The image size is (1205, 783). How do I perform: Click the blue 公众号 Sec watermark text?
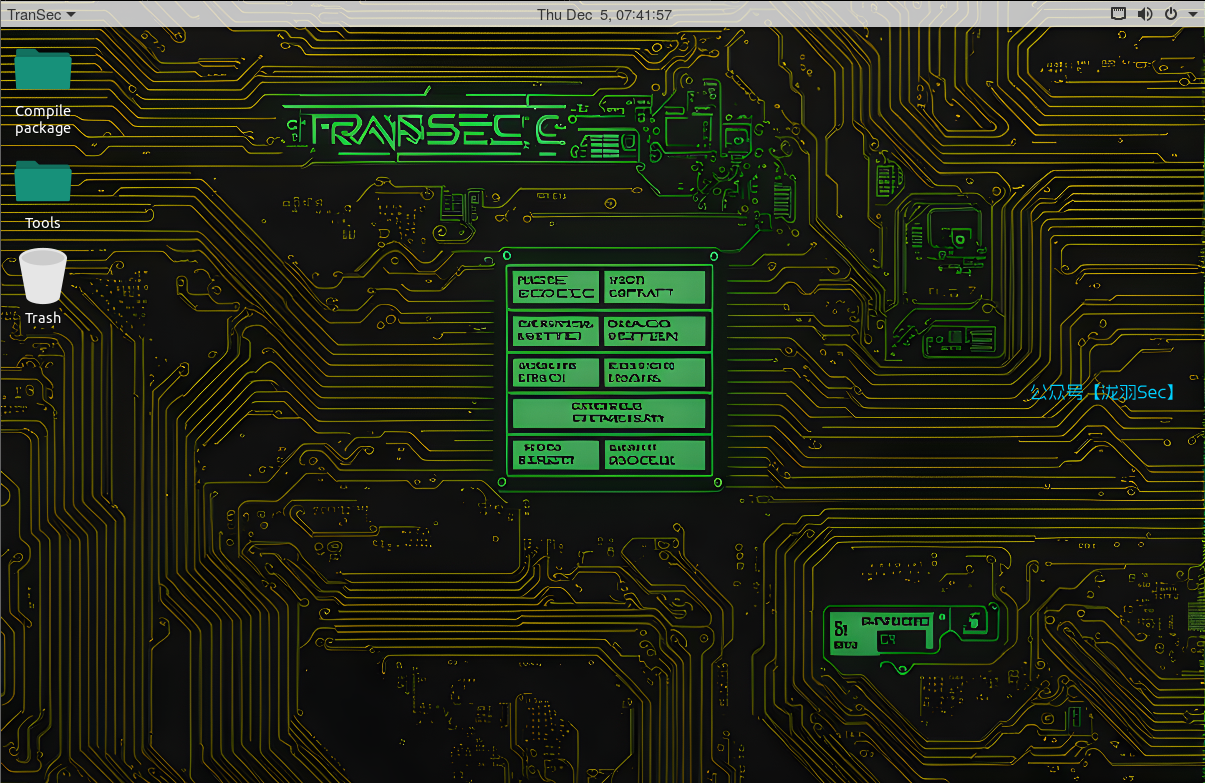pyautogui.click(x=1103, y=392)
